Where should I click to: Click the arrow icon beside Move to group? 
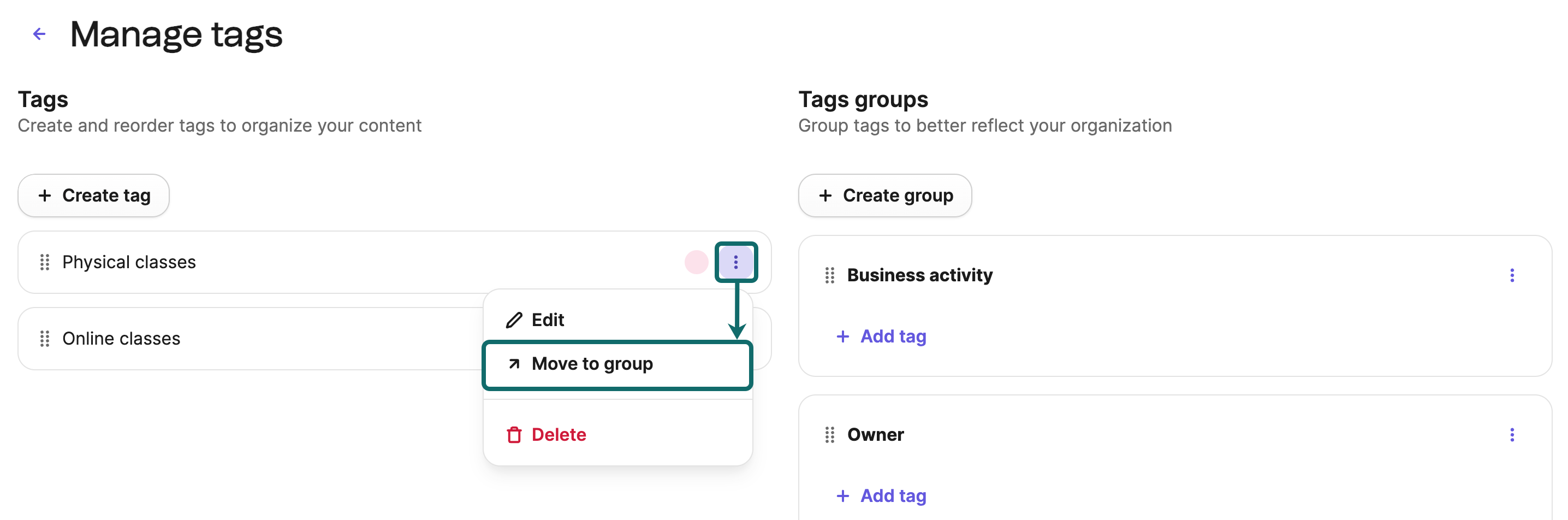click(x=513, y=364)
